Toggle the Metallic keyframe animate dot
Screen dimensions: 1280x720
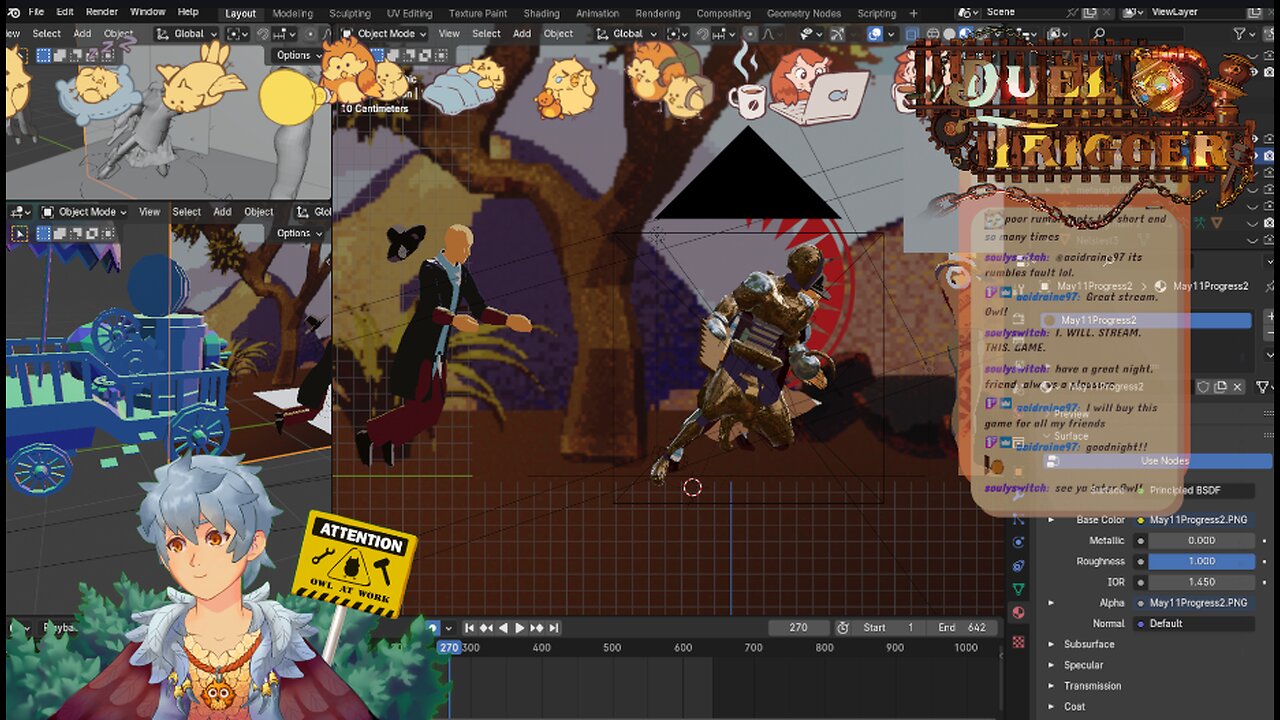tap(1264, 540)
